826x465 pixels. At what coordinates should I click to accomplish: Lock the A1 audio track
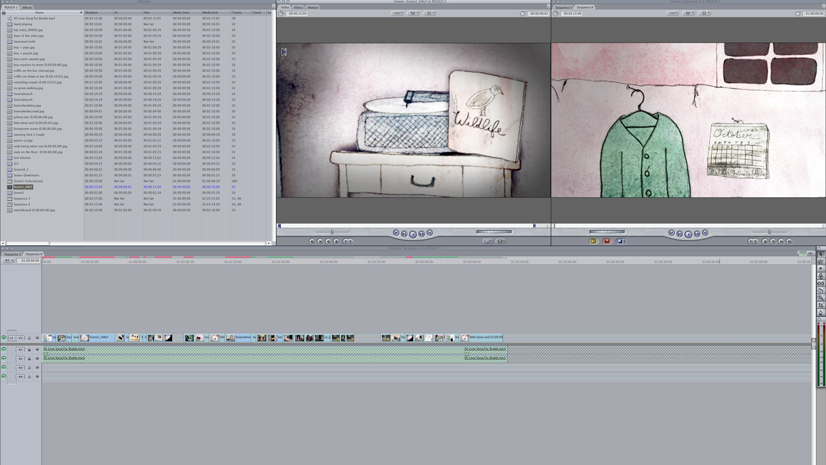[x=30, y=350]
